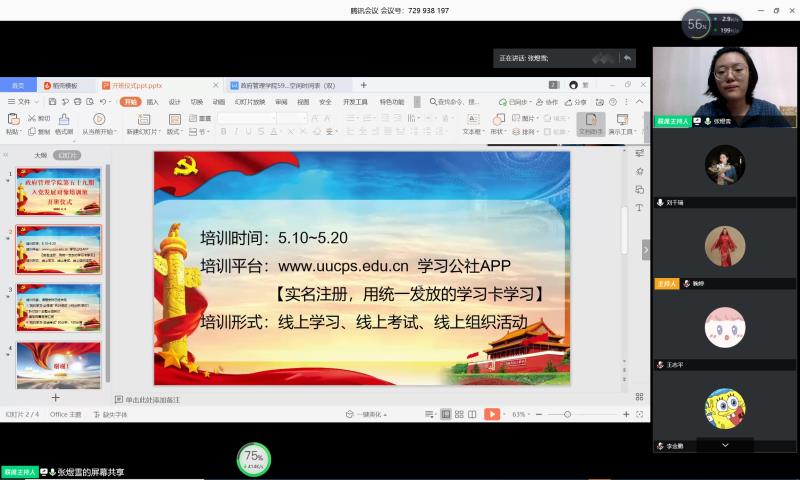Open the Shapes (形状) tool
800x480 pixels.
point(497,120)
